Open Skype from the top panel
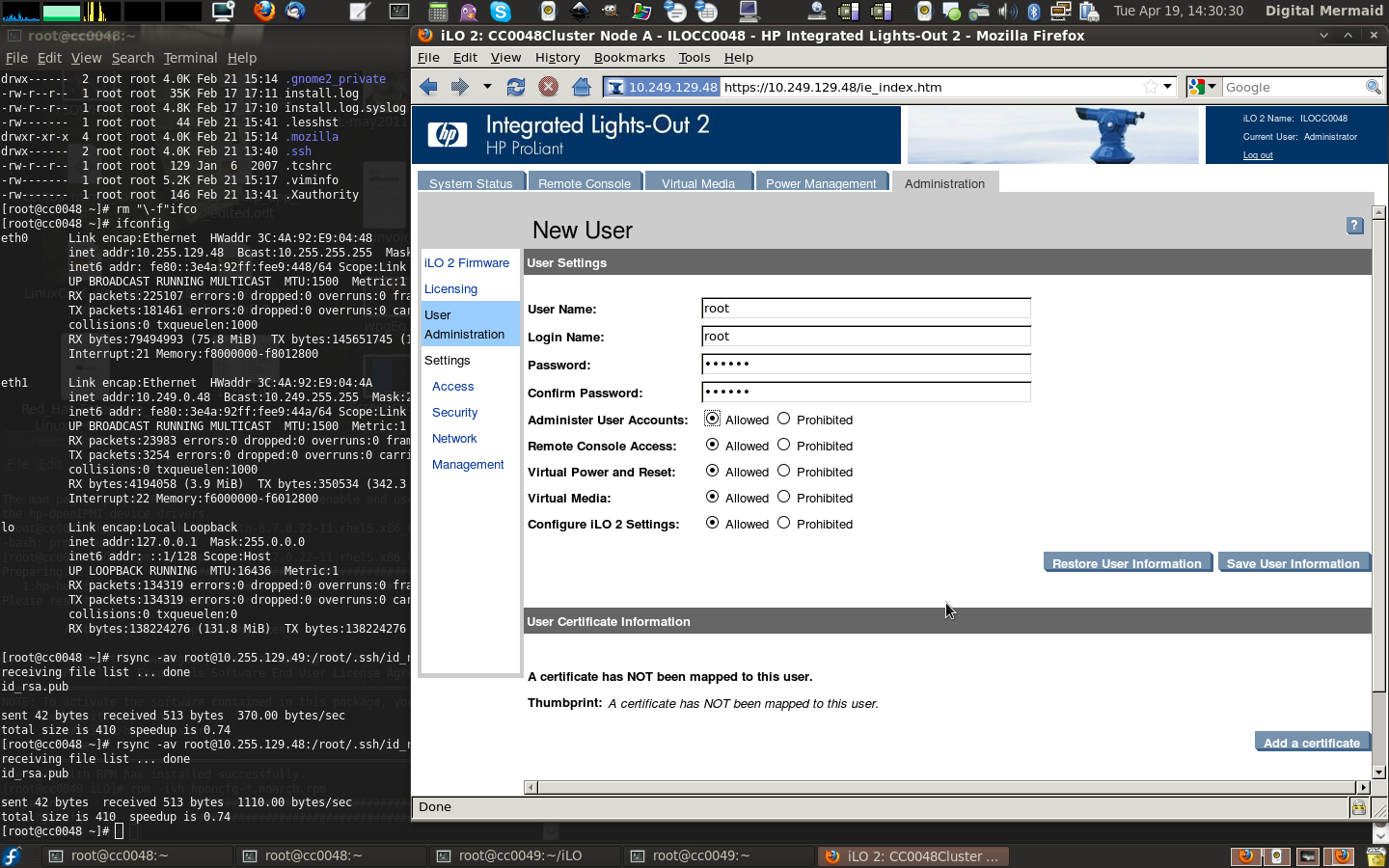The width and height of the screenshot is (1389, 868). pyautogui.click(x=501, y=12)
